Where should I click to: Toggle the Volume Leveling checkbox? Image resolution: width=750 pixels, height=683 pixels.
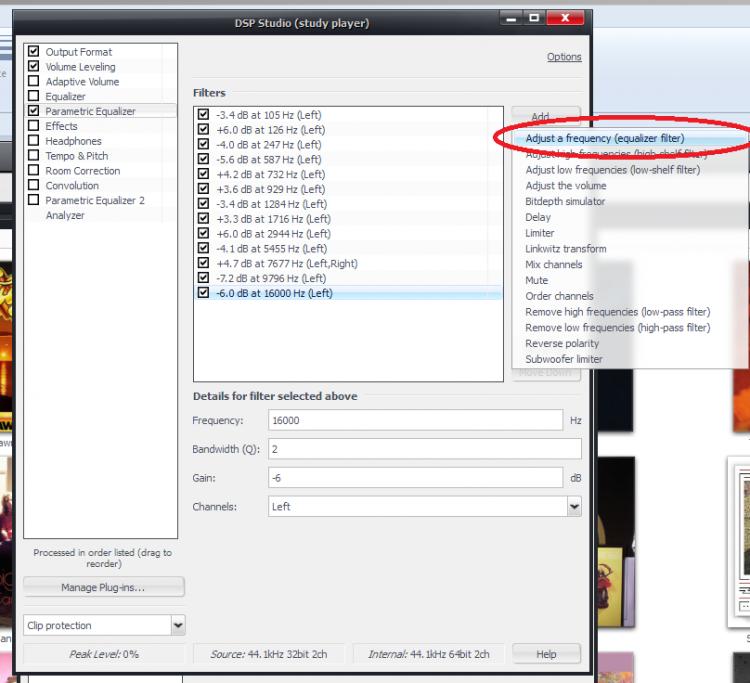(33, 66)
